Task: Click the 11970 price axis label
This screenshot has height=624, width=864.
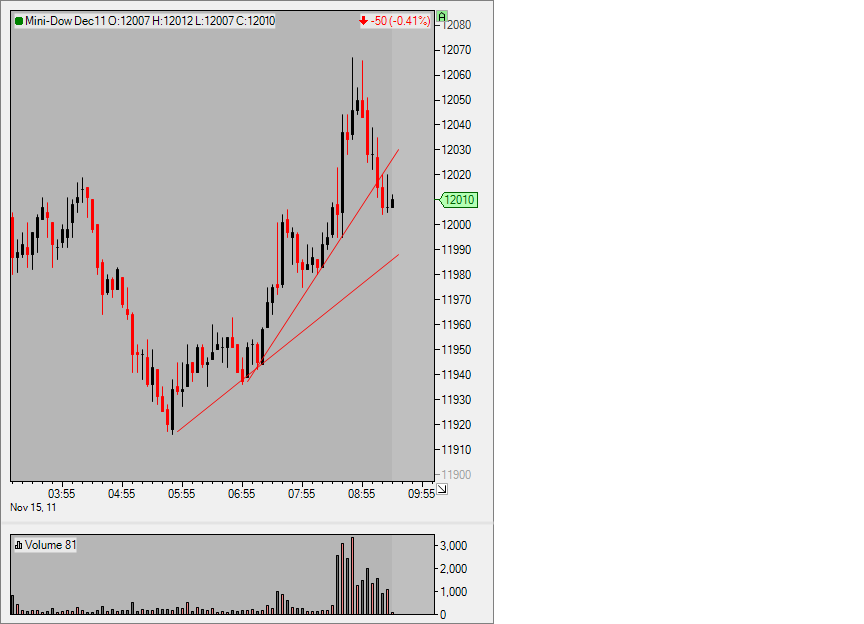Action: (x=456, y=300)
